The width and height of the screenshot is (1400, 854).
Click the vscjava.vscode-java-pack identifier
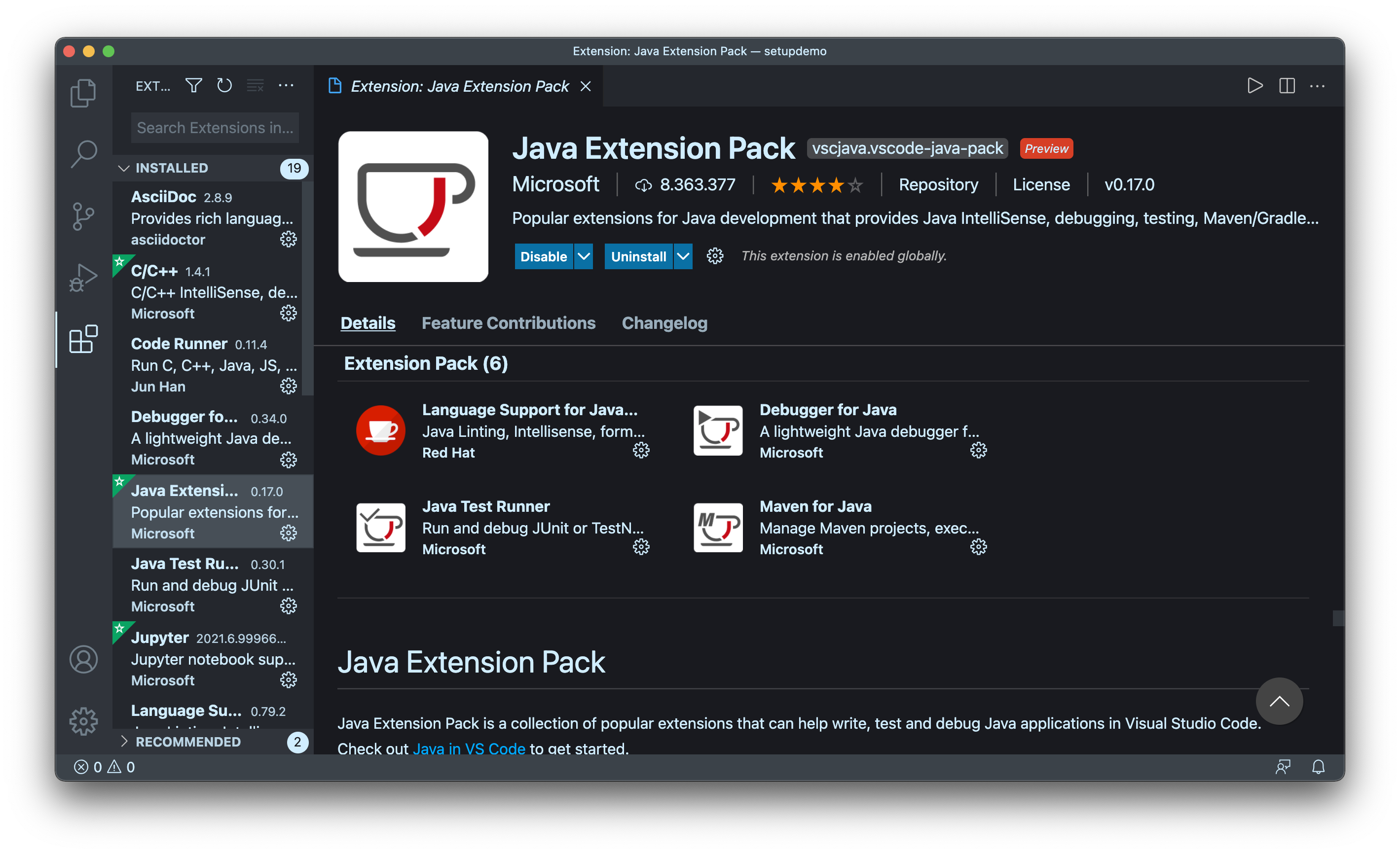coord(907,148)
